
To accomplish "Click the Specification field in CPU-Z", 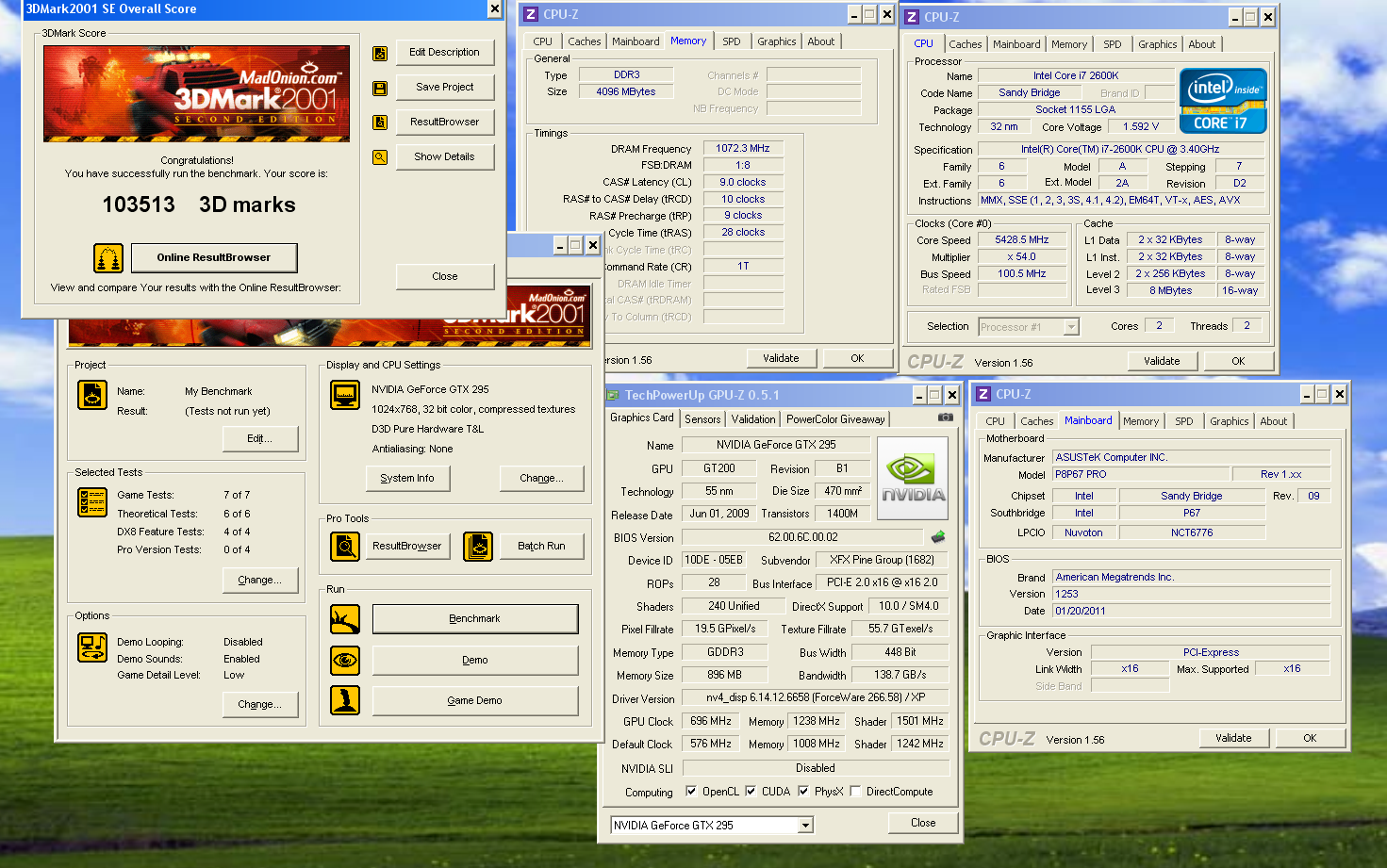I will [x=1120, y=150].
